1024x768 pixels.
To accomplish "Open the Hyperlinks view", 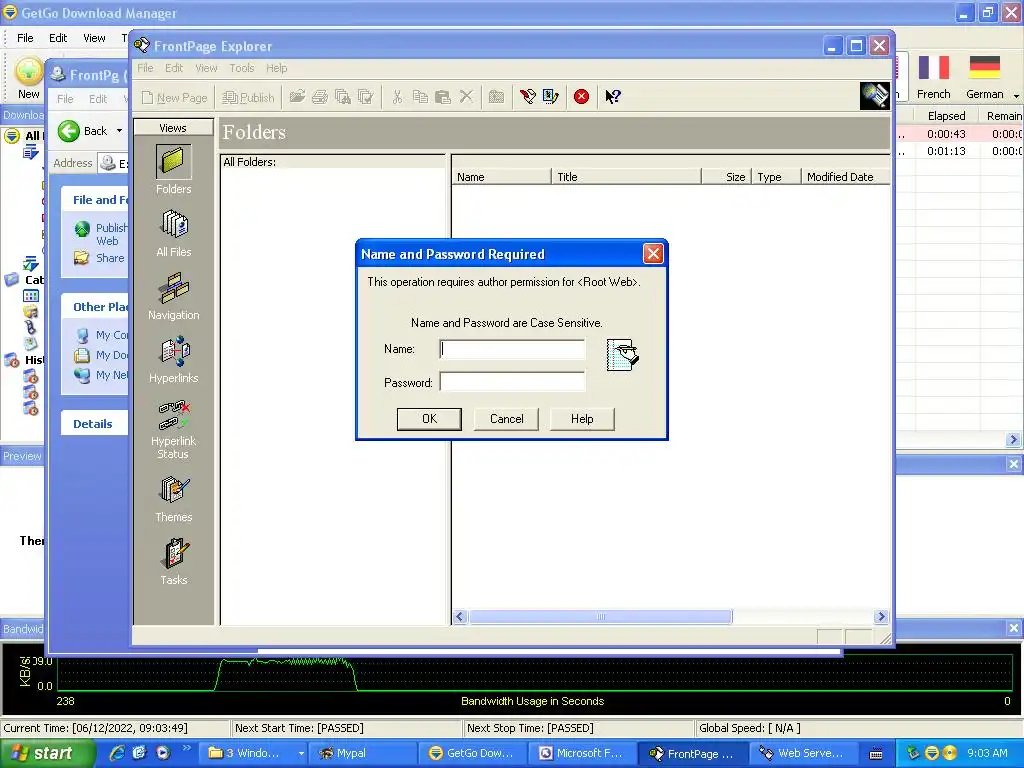I will click(x=174, y=359).
